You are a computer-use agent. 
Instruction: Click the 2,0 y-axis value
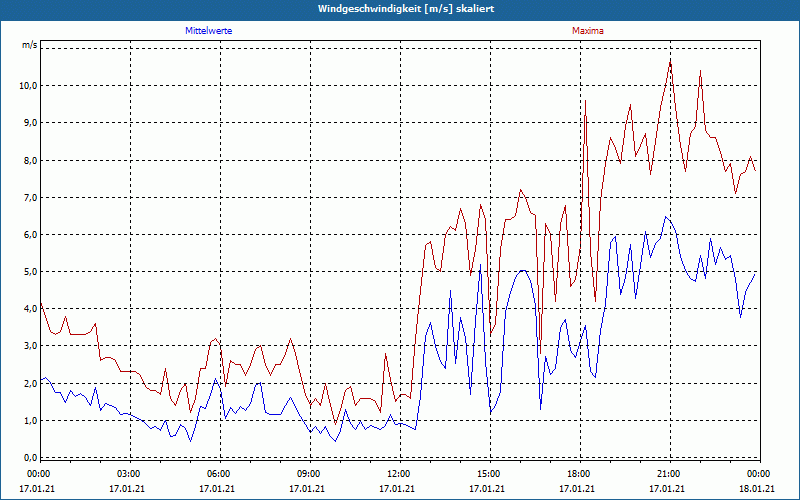pos(30,384)
